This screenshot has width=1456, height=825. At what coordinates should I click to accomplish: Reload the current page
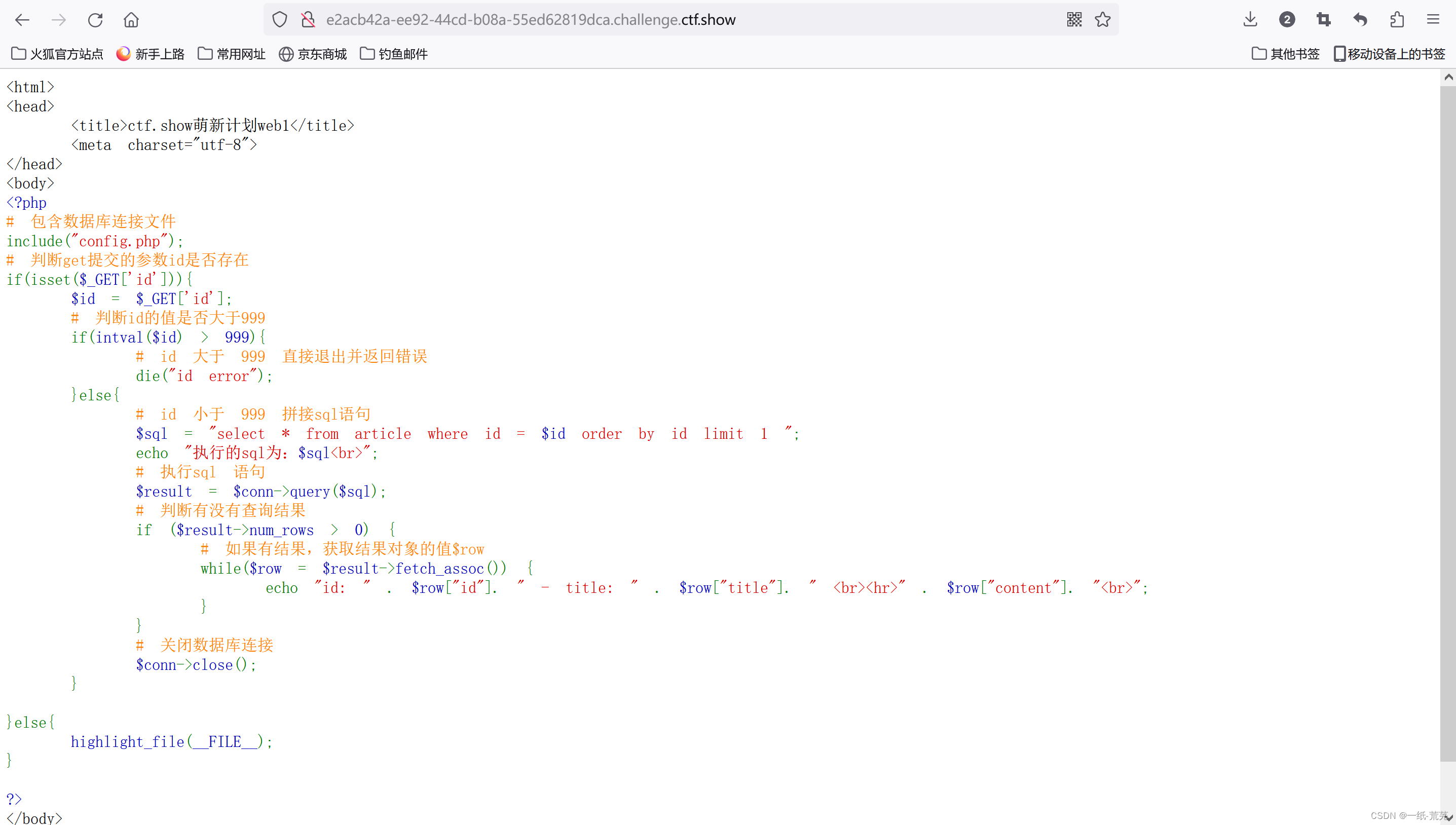pos(95,20)
